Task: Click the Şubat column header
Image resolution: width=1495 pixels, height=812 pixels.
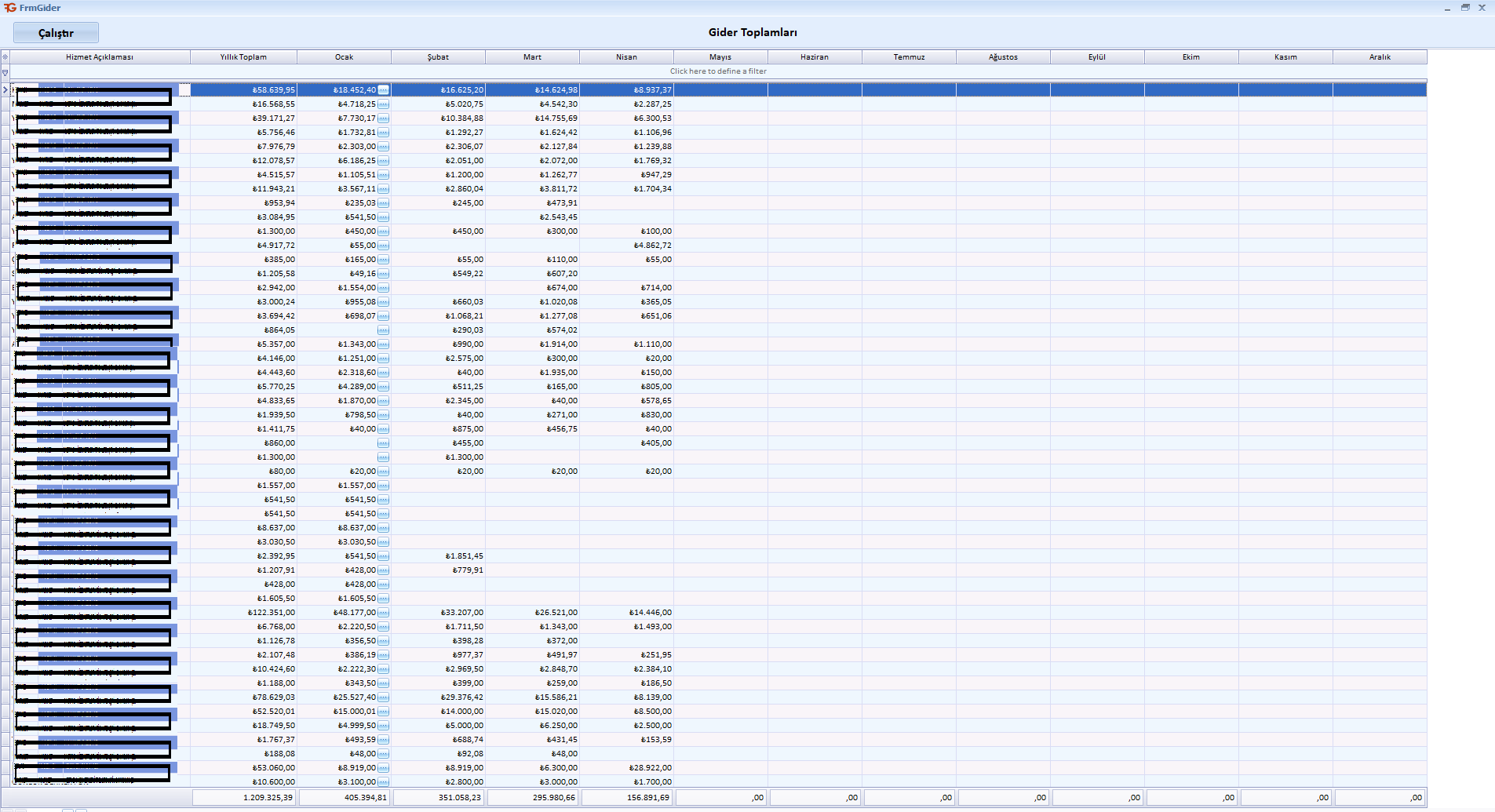Action: click(438, 56)
